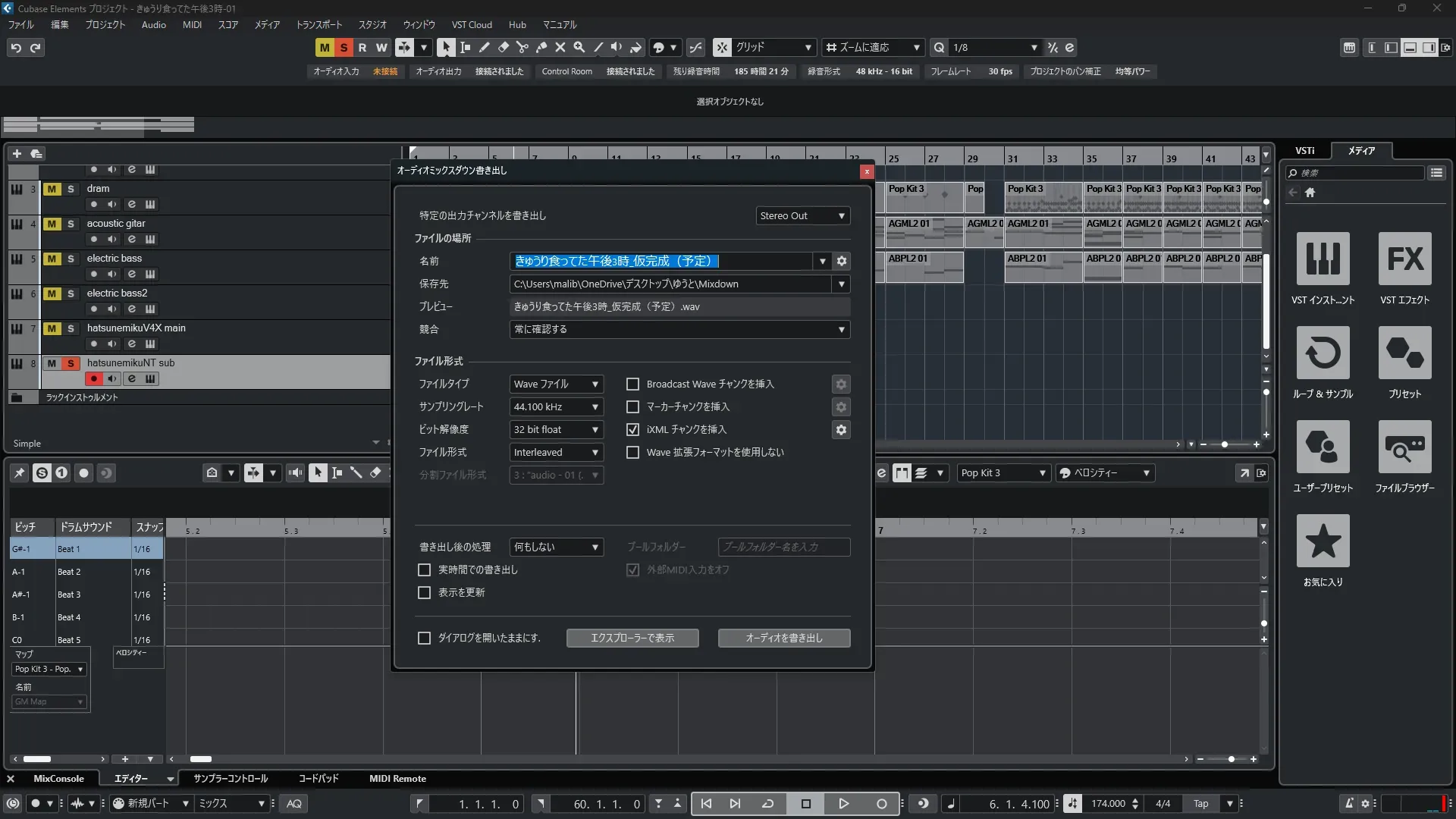Click the Undo arrow icon
The height and width of the screenshot is (819, 1456).
(x=16, y=47)
